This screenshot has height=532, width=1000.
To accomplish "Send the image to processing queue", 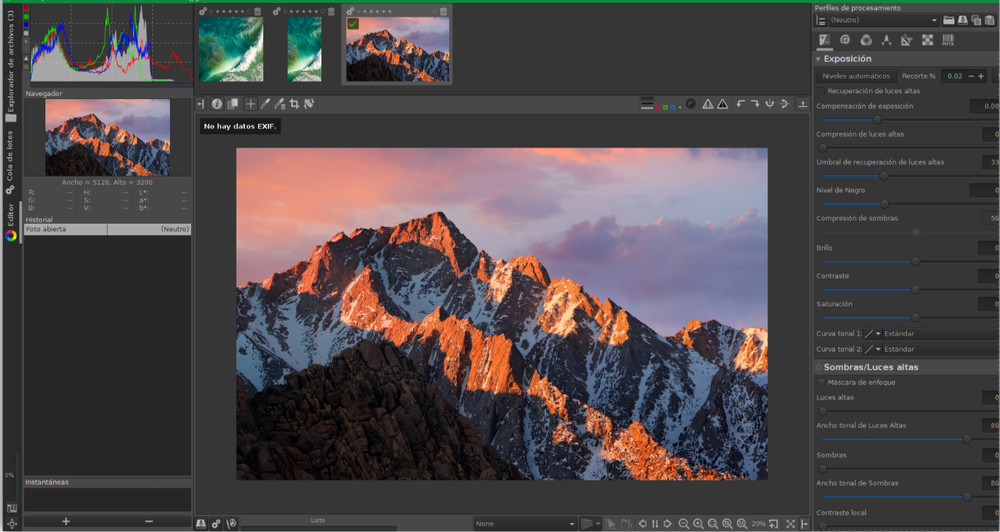I will tap(216, 524).
